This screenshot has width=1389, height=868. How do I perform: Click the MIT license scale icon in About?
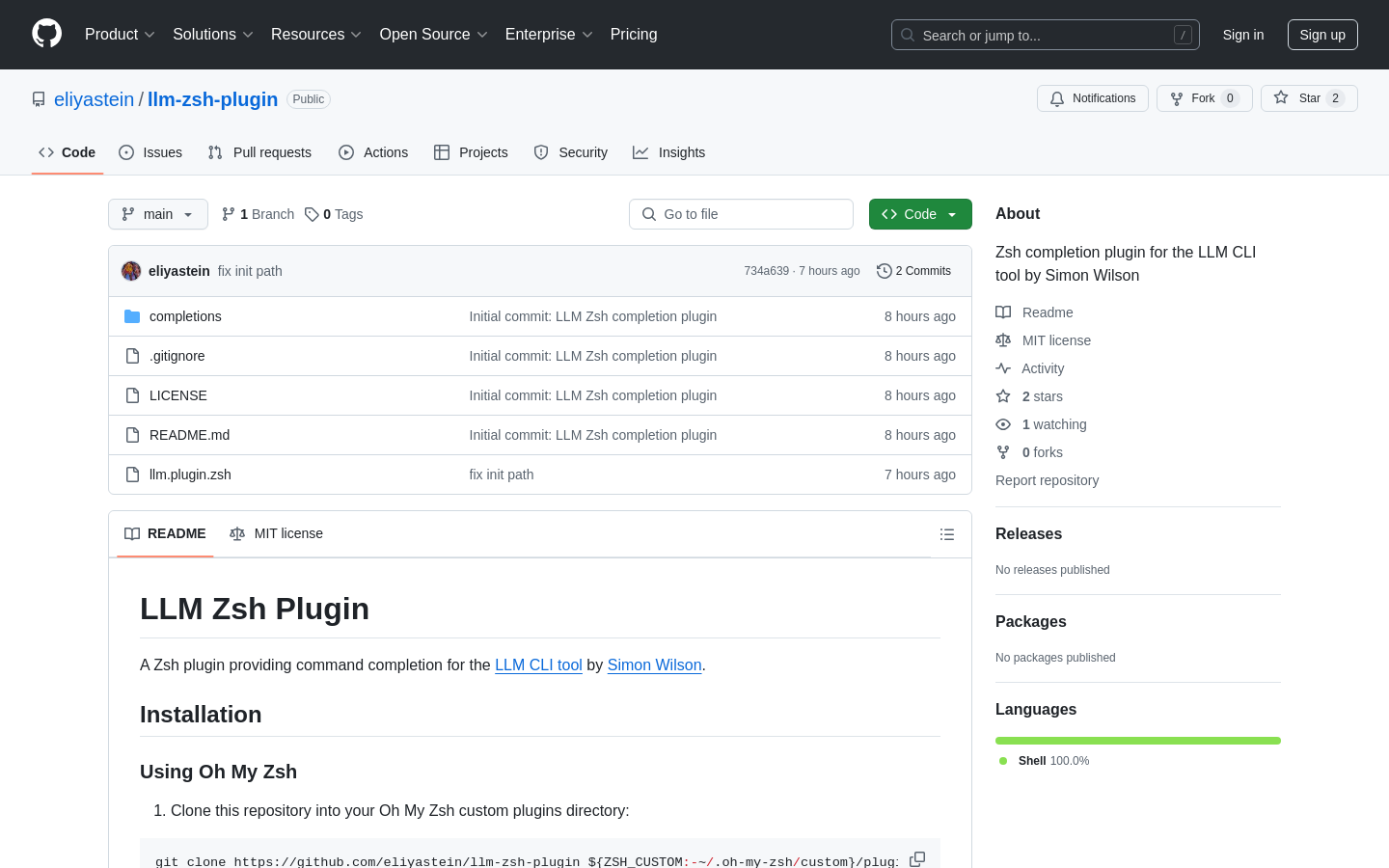coord(1003,340)
